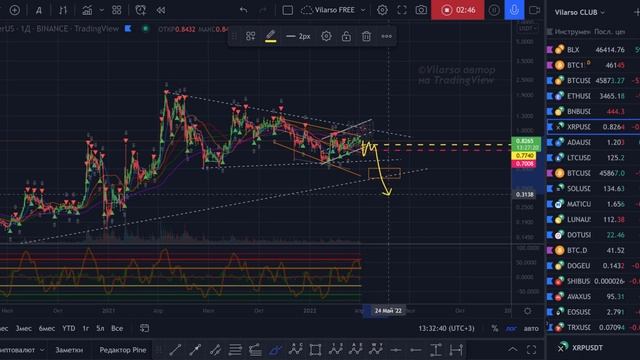
Task: Open the Vilarso CLUB watchlist dropdown
Action: pos(579,12)
